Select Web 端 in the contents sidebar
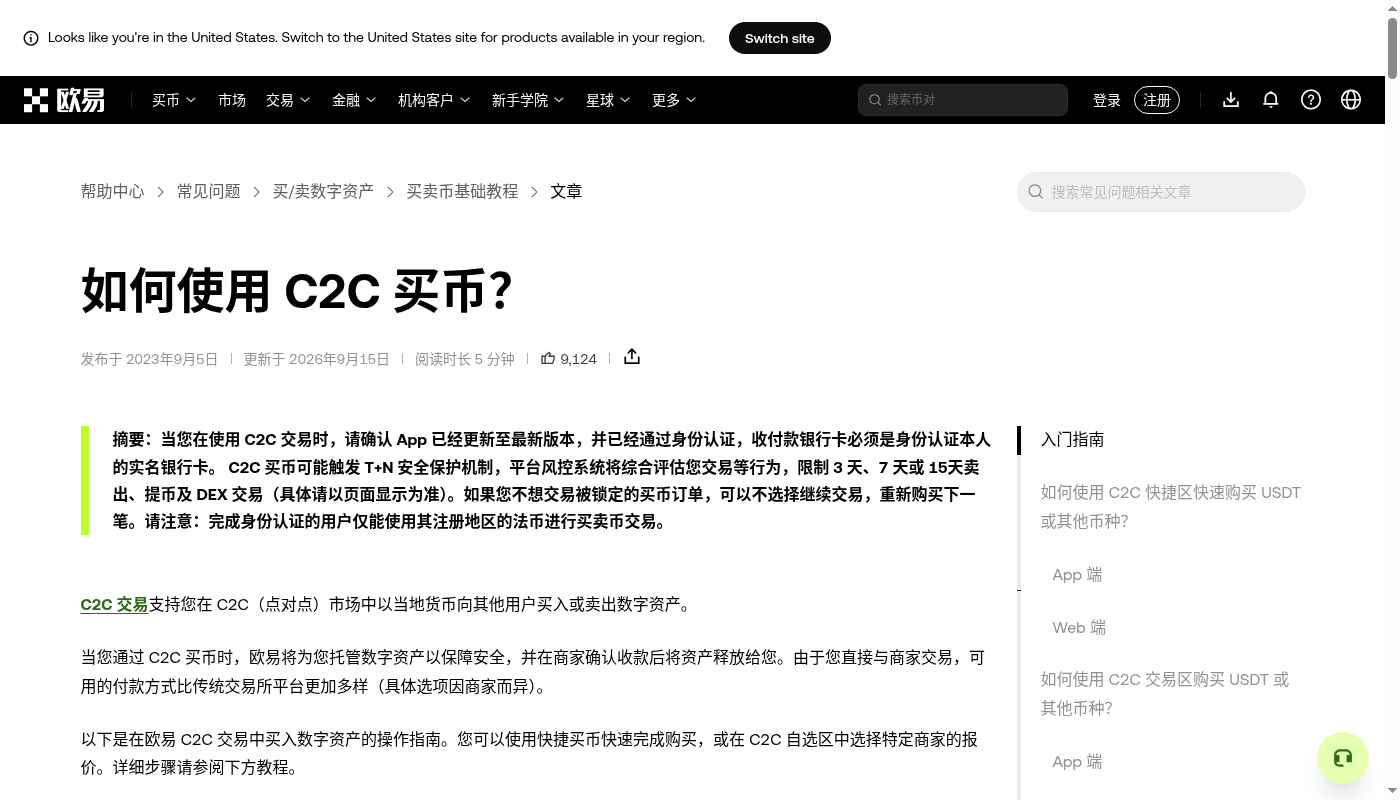1400x800 pixels. pyautogui.click(x=1079, y=627)
